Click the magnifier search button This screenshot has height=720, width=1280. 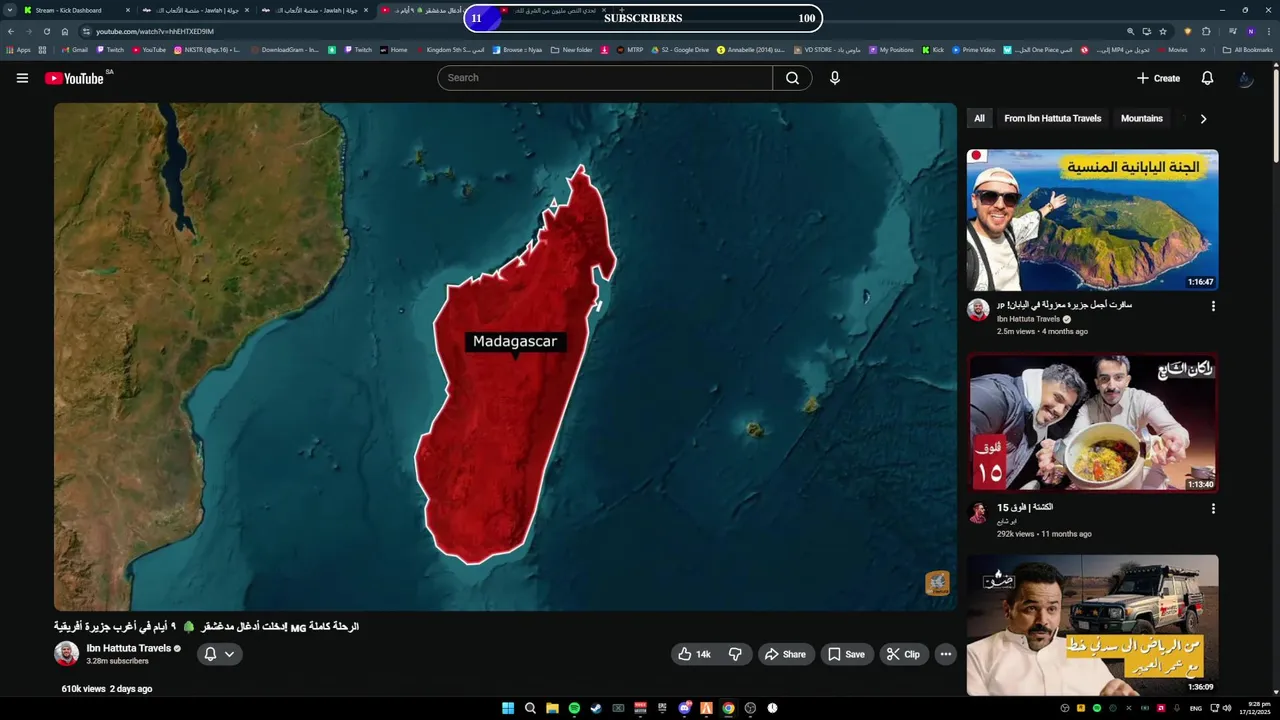(792, 78)
